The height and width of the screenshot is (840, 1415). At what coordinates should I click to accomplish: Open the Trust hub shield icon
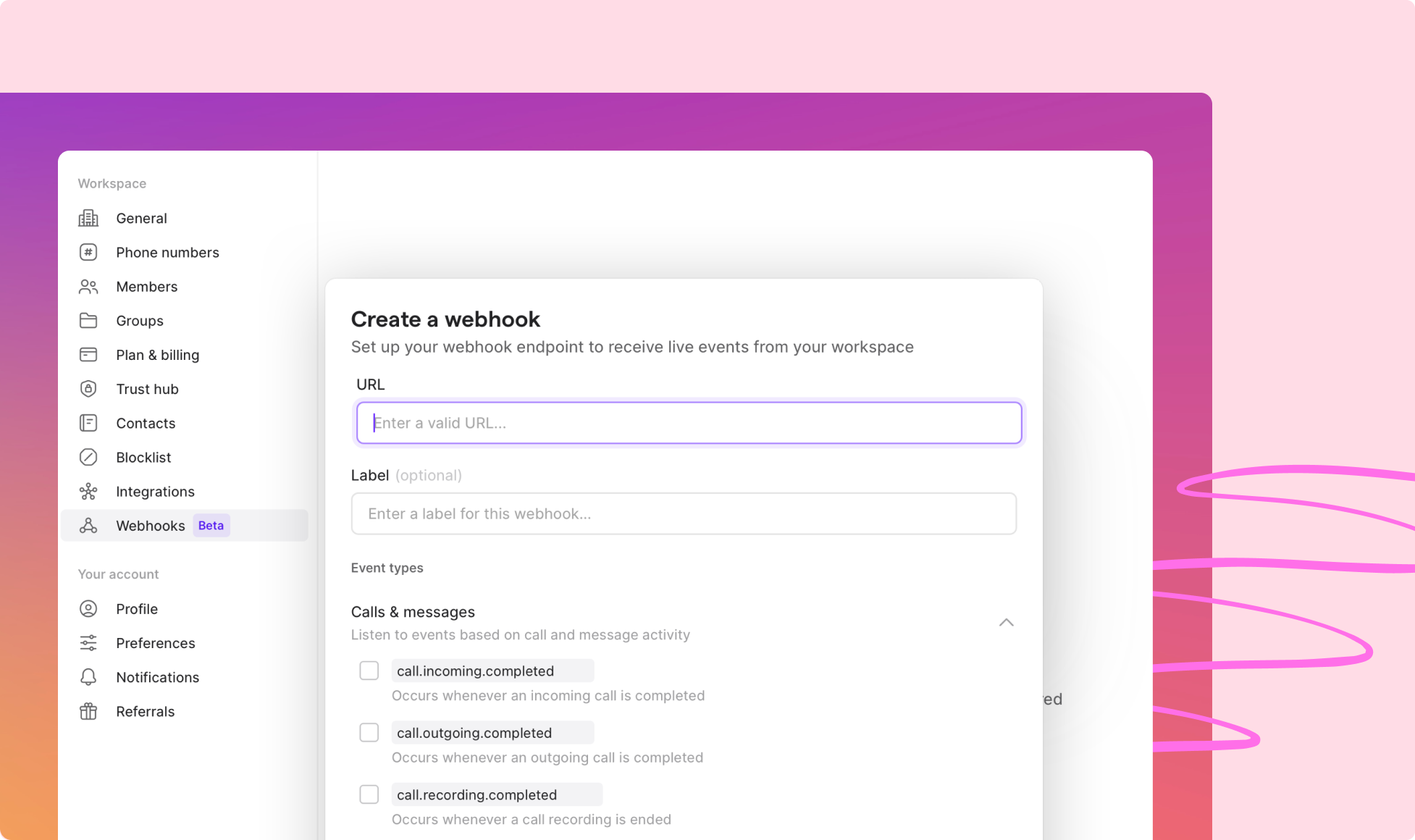point(88,389)
